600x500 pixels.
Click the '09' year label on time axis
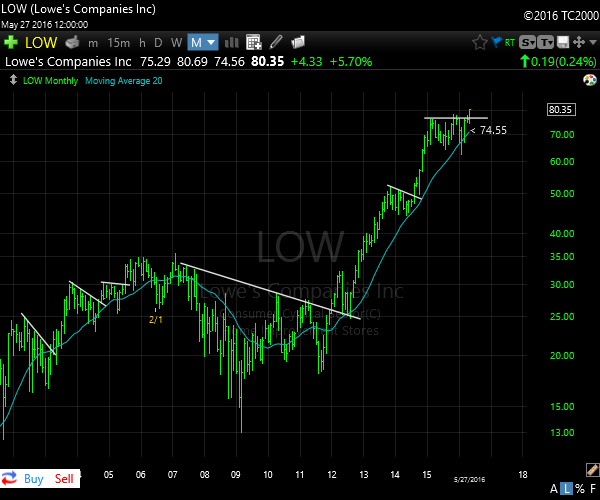[x=236, y=475]
